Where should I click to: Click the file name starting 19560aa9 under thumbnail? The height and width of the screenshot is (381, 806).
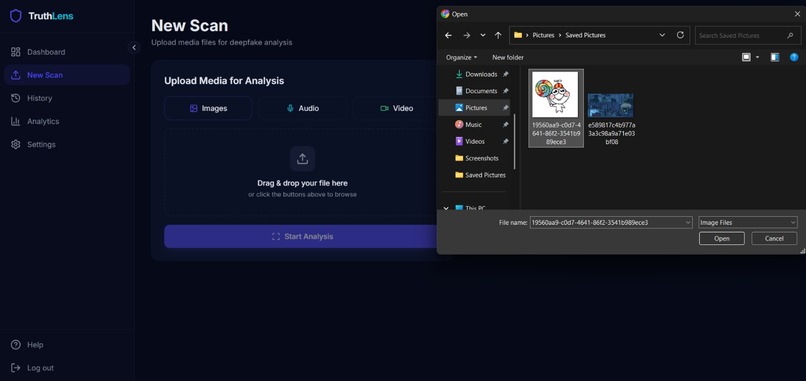[x=556, y=133]
